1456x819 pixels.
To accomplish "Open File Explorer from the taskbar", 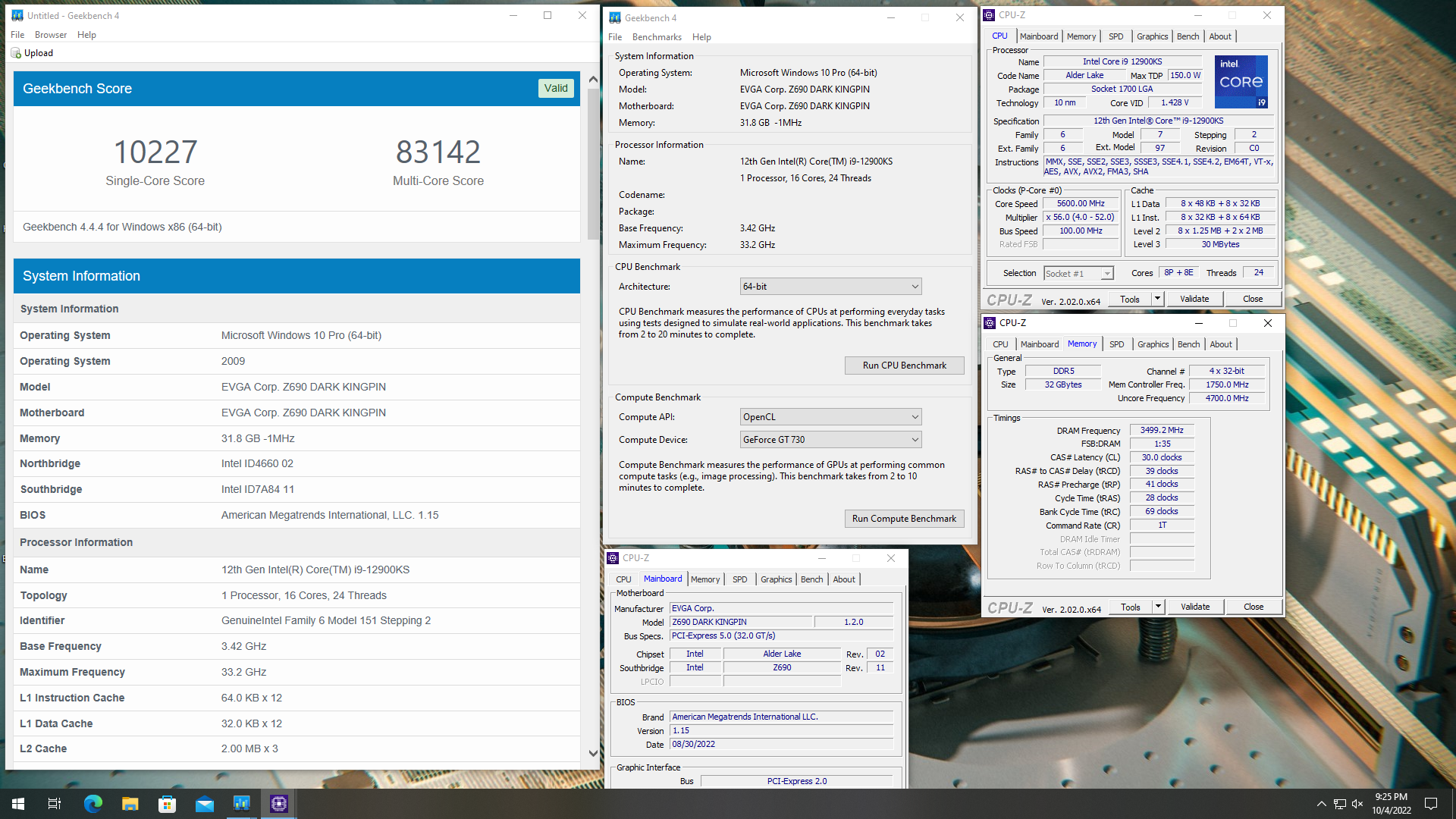I will (130, 804).
